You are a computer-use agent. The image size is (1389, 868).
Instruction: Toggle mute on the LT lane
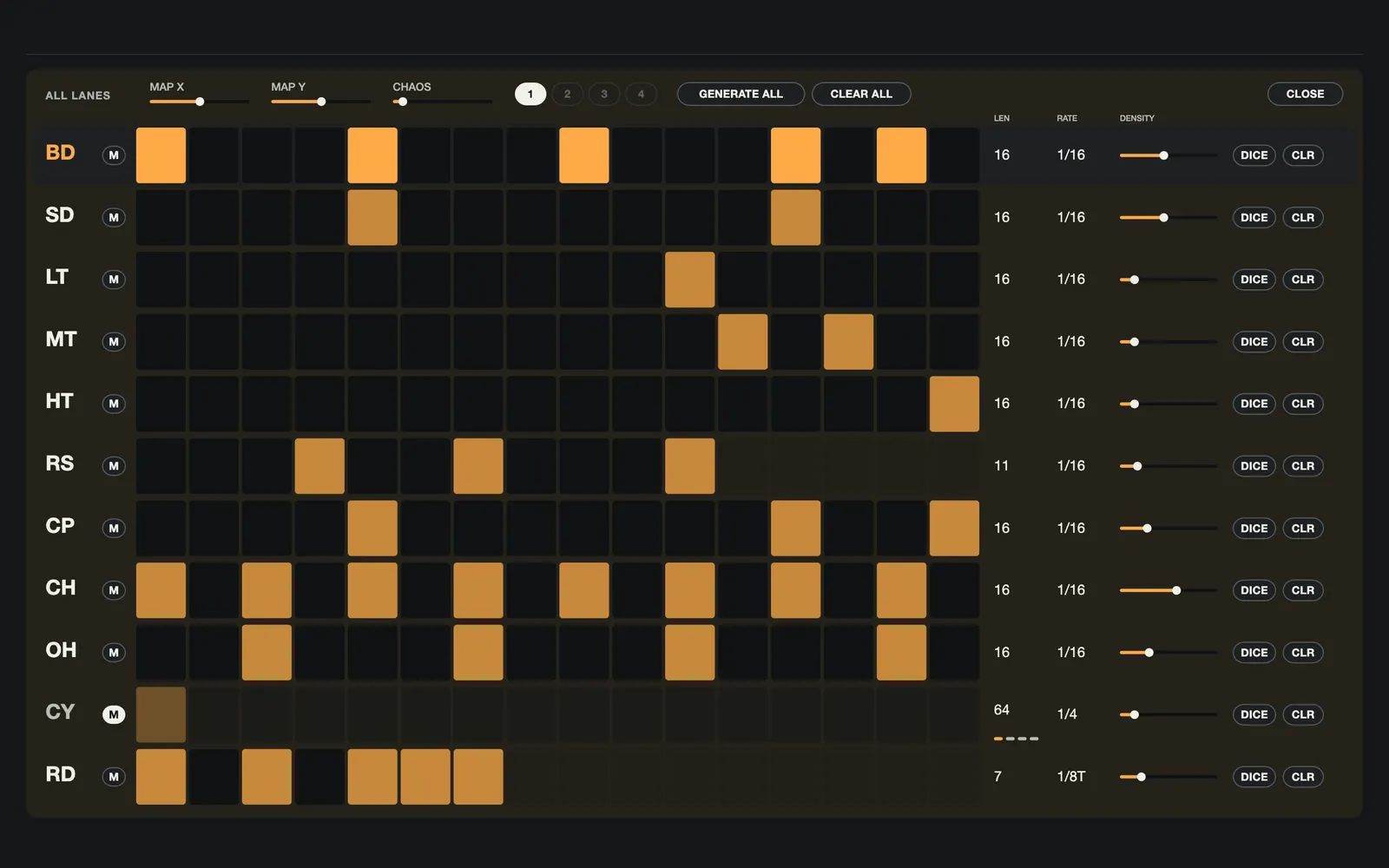coord(114,279)
